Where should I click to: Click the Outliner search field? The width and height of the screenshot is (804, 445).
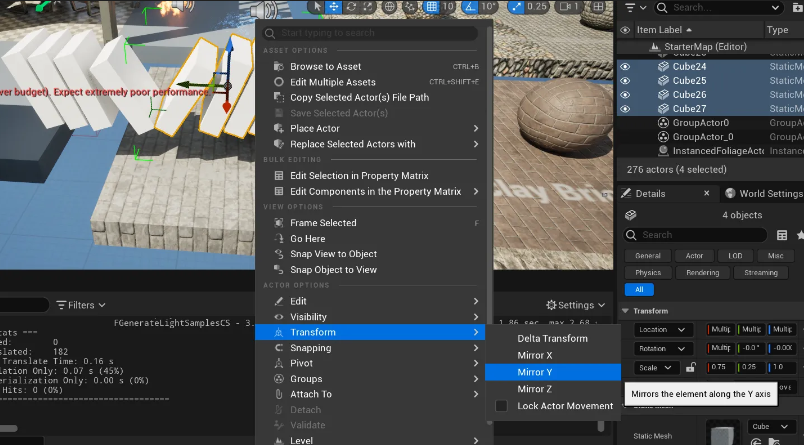[718, 7]
